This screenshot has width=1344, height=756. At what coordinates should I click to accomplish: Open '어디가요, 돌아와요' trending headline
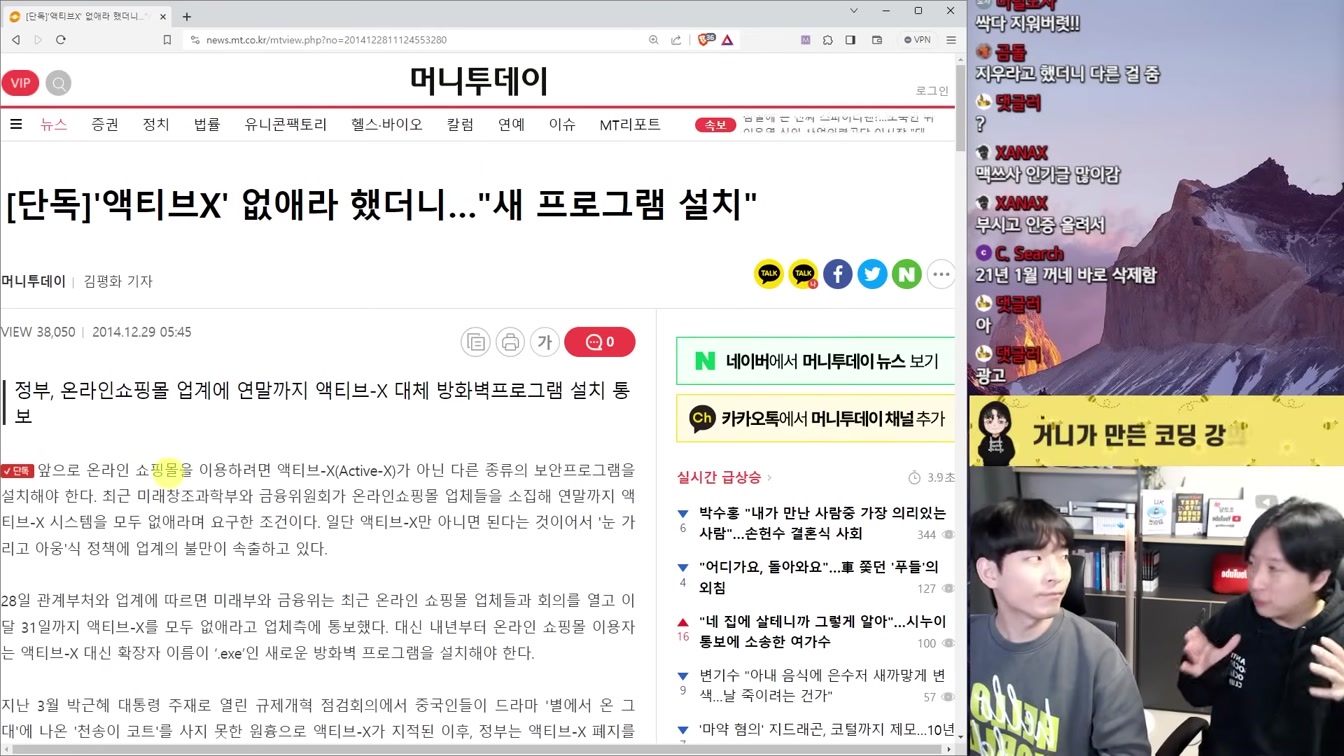pos(818,577)
